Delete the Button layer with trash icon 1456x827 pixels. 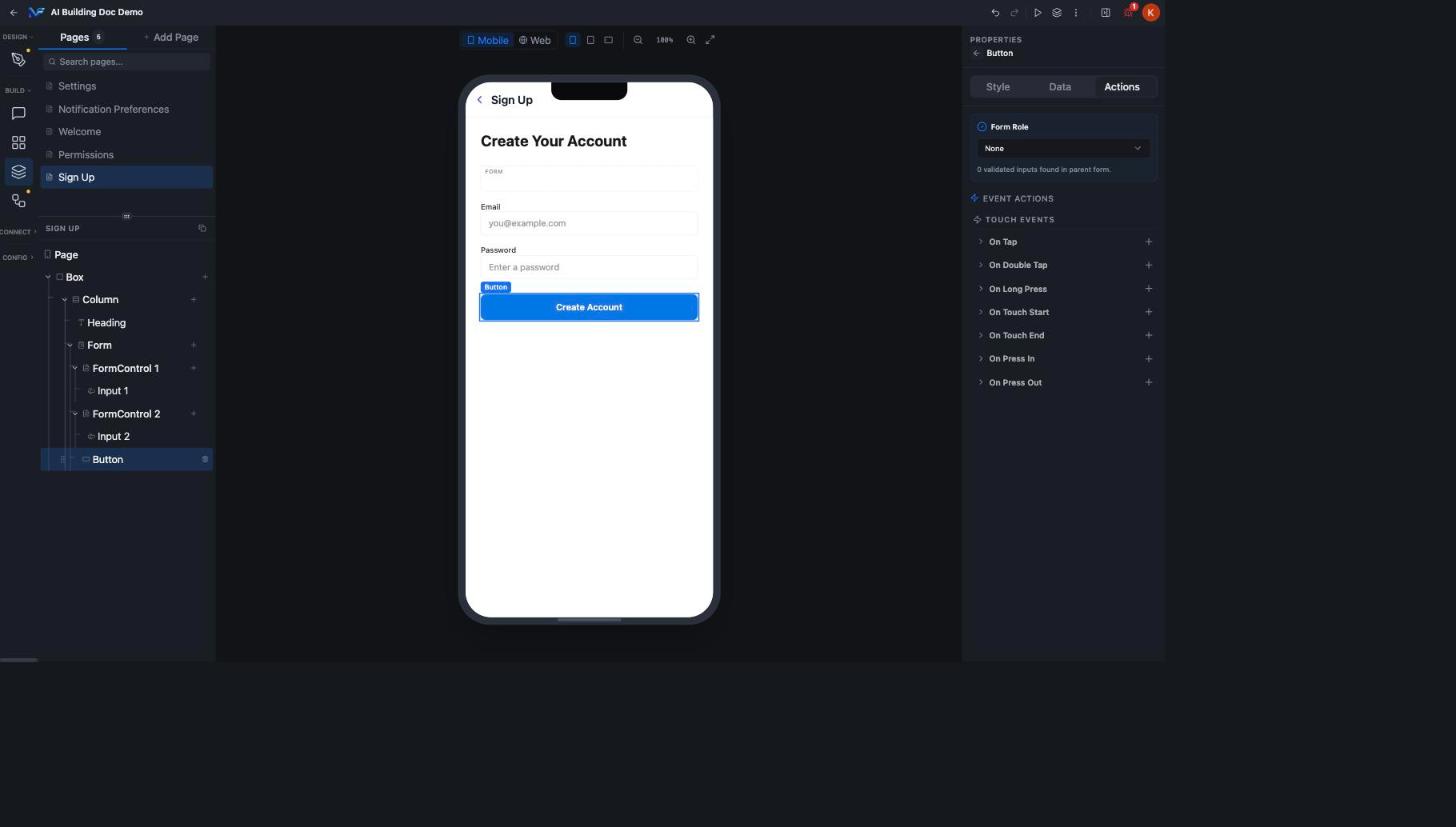click(205, 460)
